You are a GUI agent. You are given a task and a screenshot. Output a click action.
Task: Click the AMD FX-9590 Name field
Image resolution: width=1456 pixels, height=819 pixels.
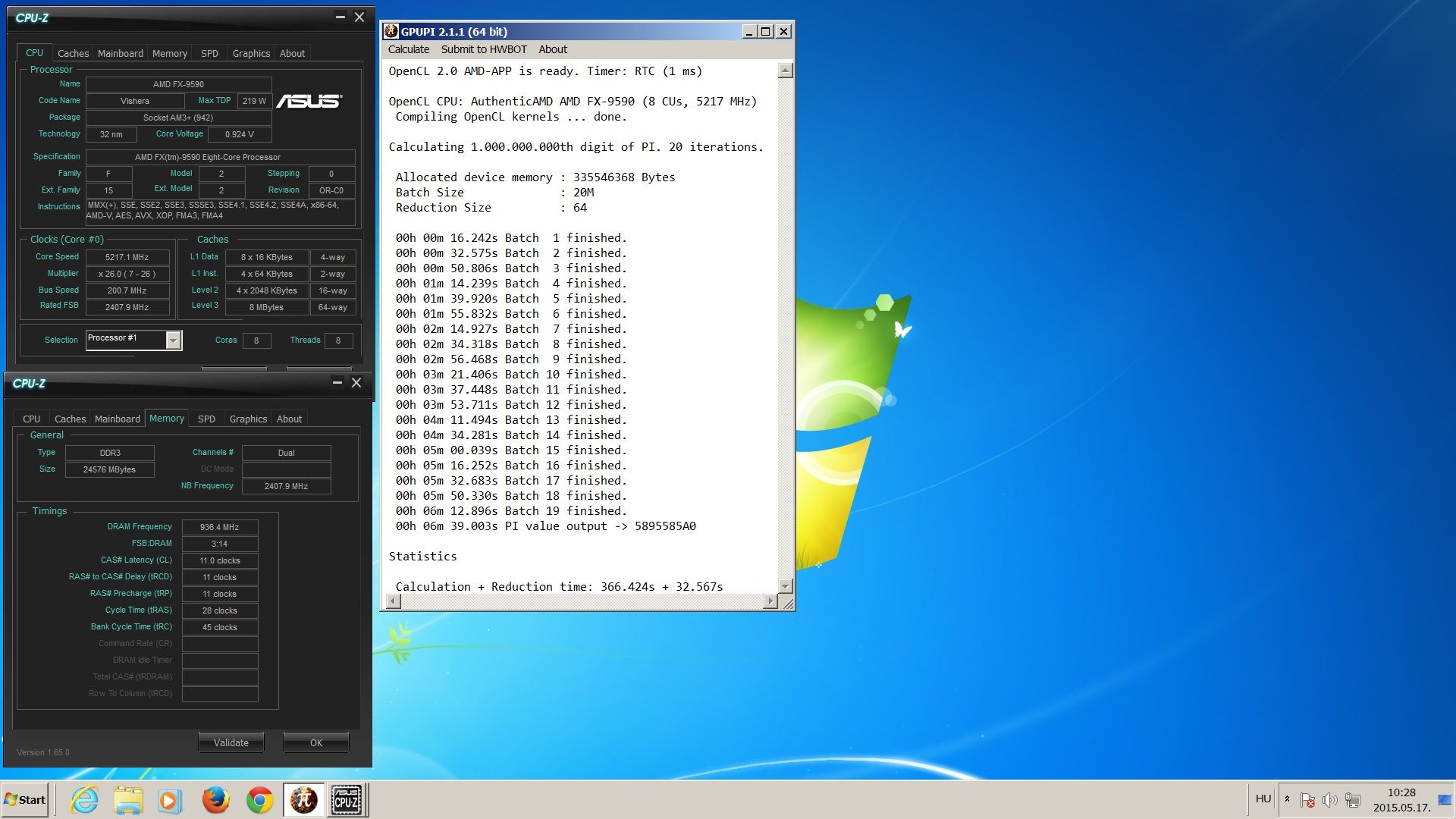click(x=178, y=84)
